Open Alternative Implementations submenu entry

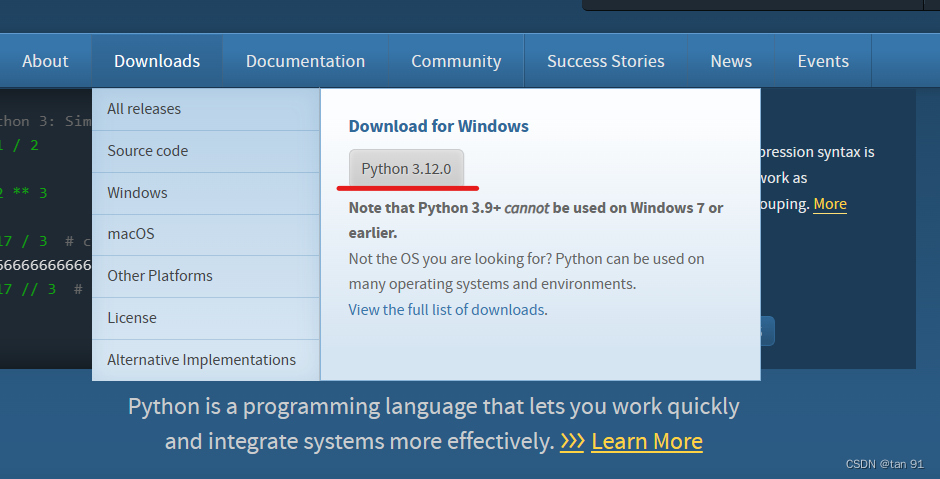(206, 360)
